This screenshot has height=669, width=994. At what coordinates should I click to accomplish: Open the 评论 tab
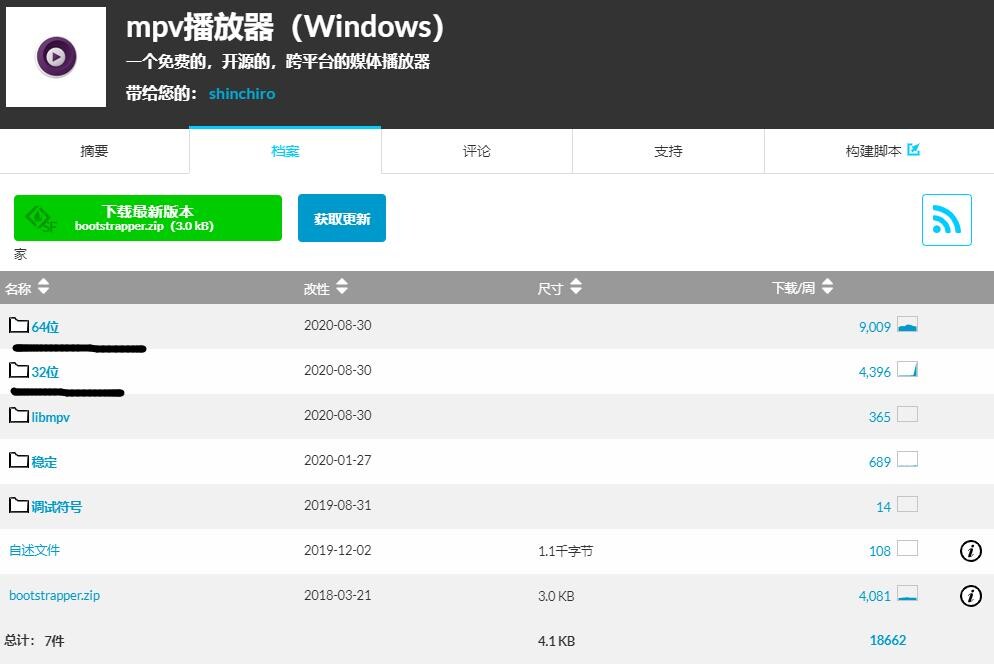coord(477,151)
